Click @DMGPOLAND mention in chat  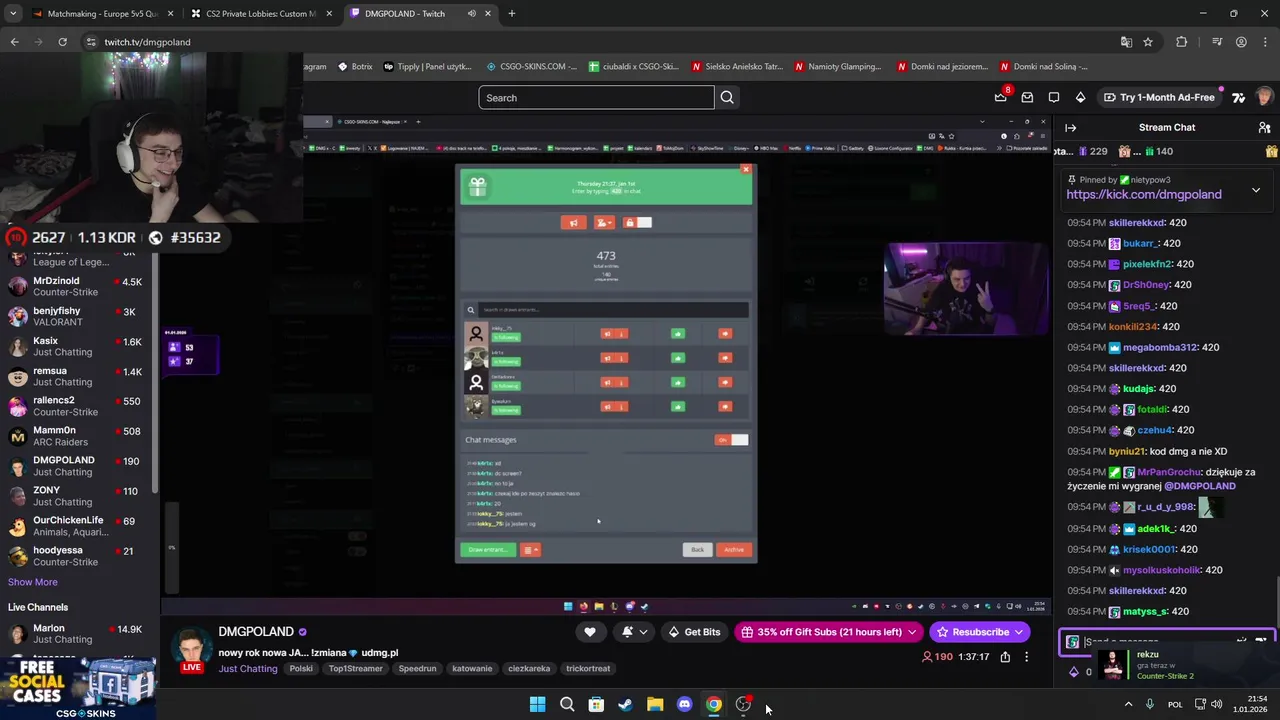tap(1199, 486)
